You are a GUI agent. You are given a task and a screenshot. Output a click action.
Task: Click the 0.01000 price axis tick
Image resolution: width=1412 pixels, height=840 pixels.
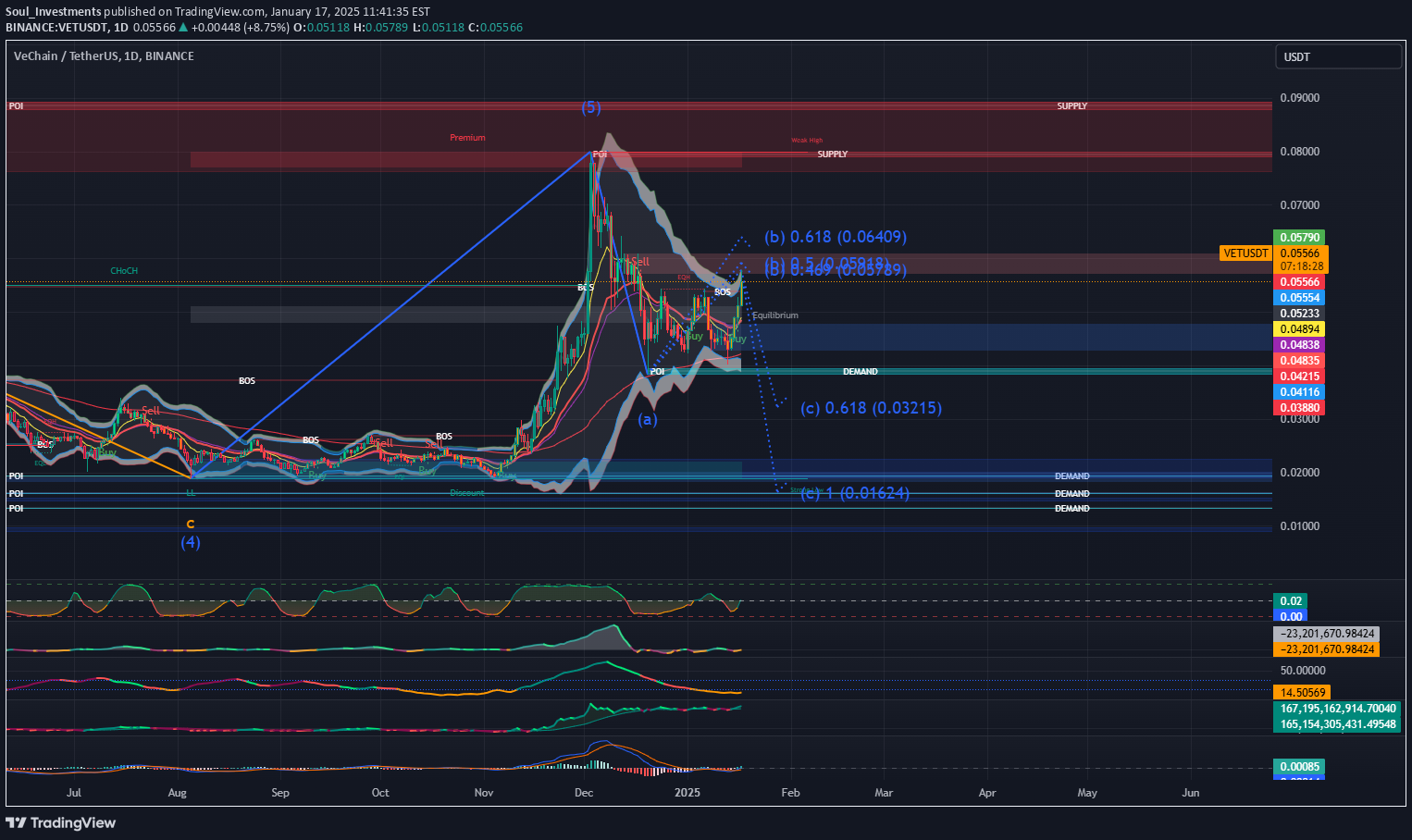[x=1300, y=526]
